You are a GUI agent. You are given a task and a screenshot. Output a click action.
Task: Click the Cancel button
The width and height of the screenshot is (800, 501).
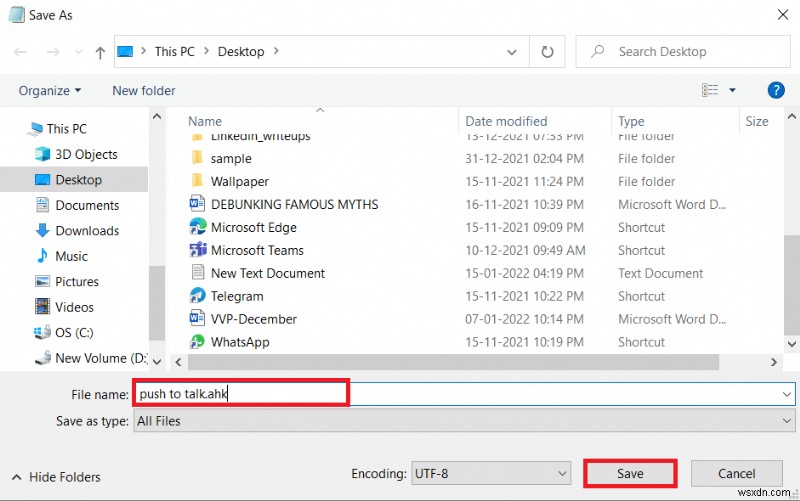[737, 473]
